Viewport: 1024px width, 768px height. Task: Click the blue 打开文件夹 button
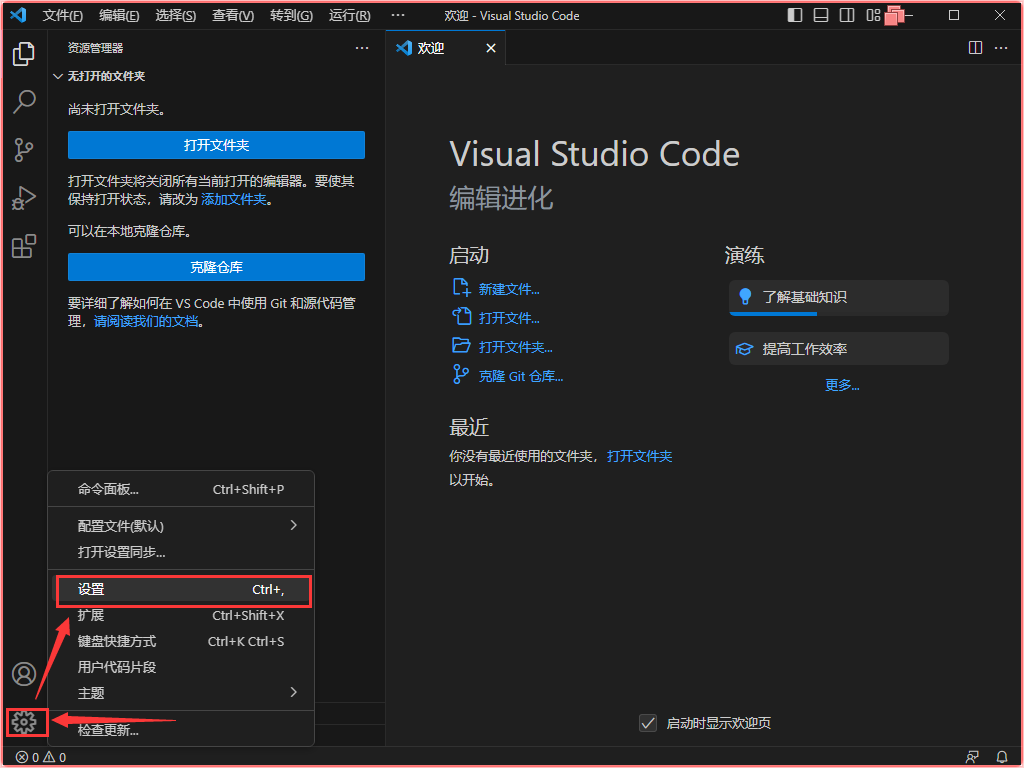tap(216, 145)
